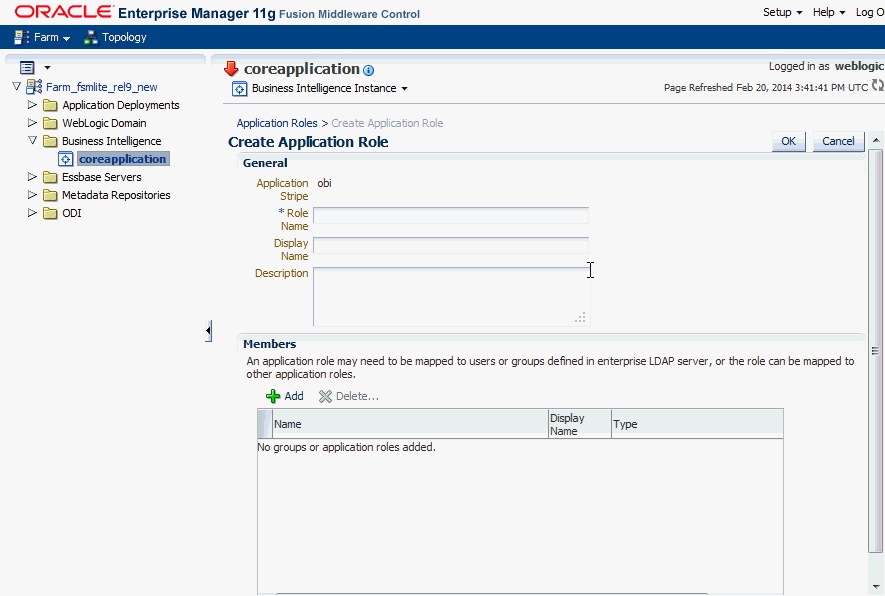Sort by Name column header
This screenshot has height=596, width=885.
point(410,424)
